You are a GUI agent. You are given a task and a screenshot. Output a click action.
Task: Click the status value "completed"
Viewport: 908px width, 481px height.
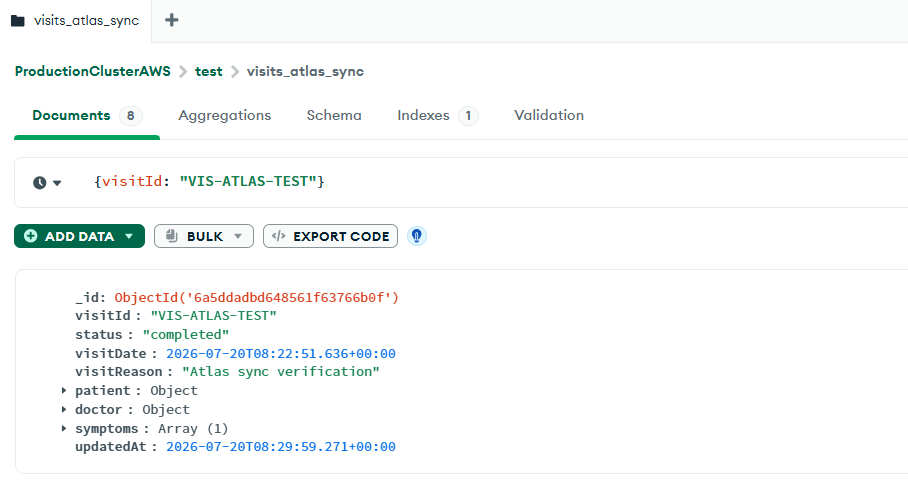(x=186, y=335)
